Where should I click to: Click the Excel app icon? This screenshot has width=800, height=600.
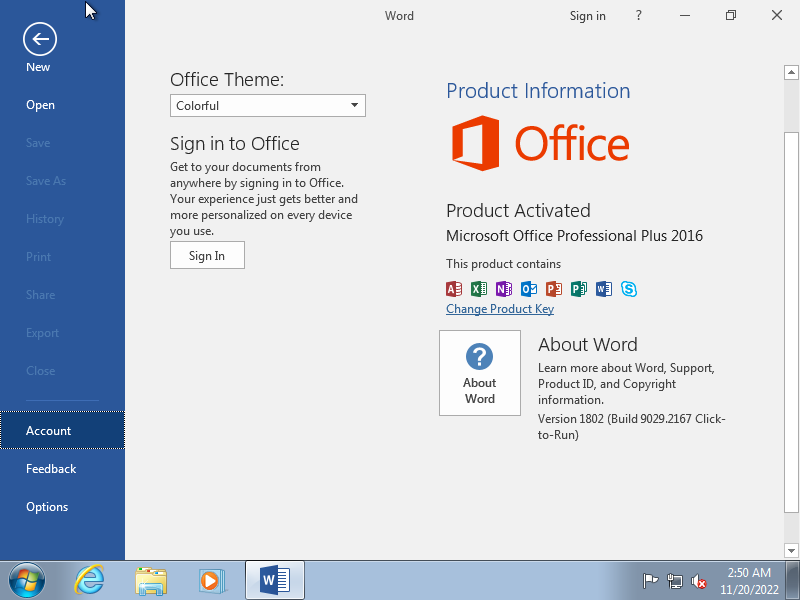pyautogui.click(x=479, y=289)
